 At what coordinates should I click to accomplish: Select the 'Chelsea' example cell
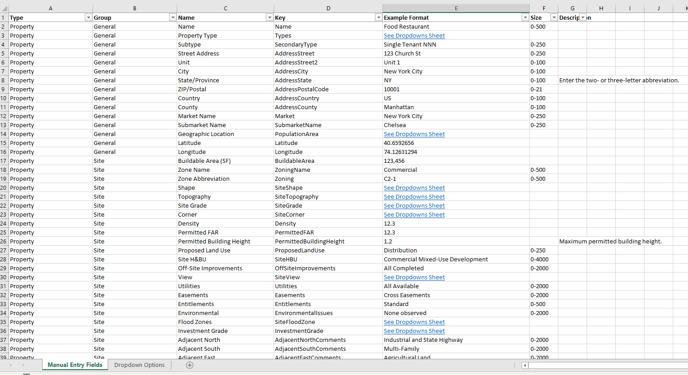pyautogui.click(x=456, y=125)
